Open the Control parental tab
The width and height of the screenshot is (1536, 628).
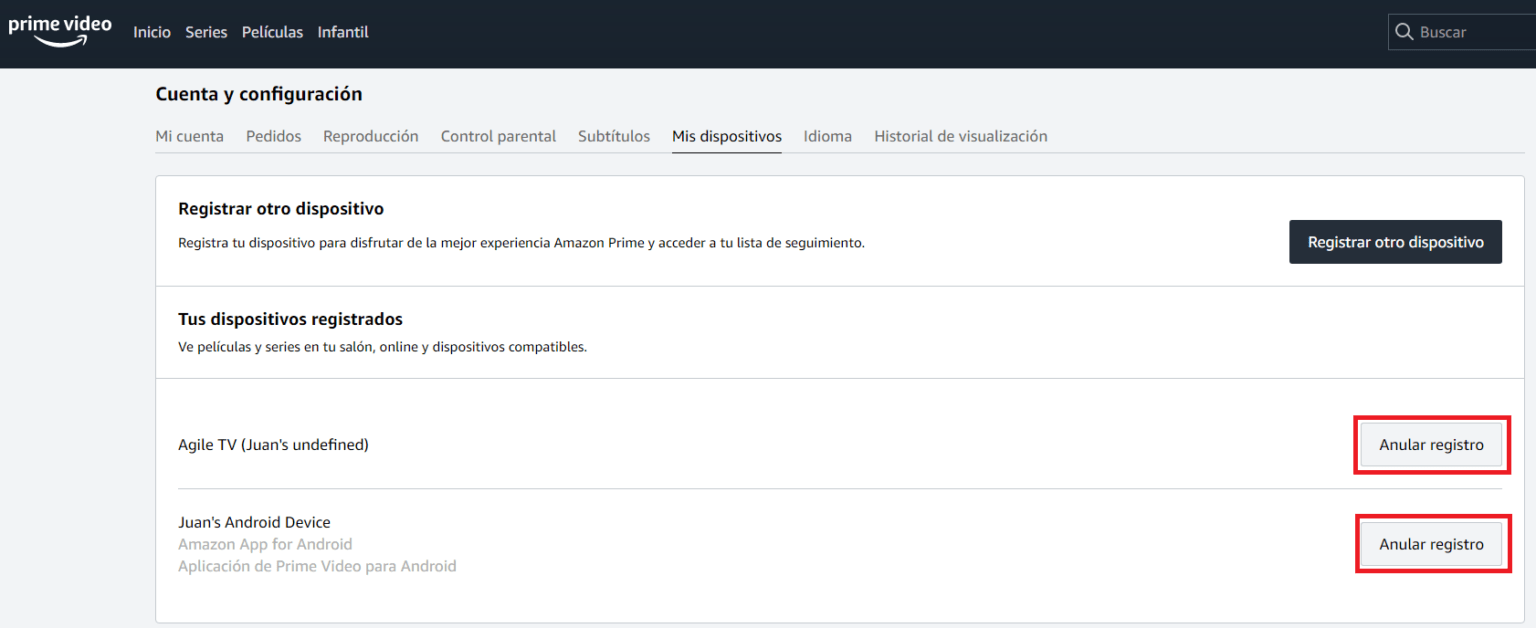pos(498,136)
